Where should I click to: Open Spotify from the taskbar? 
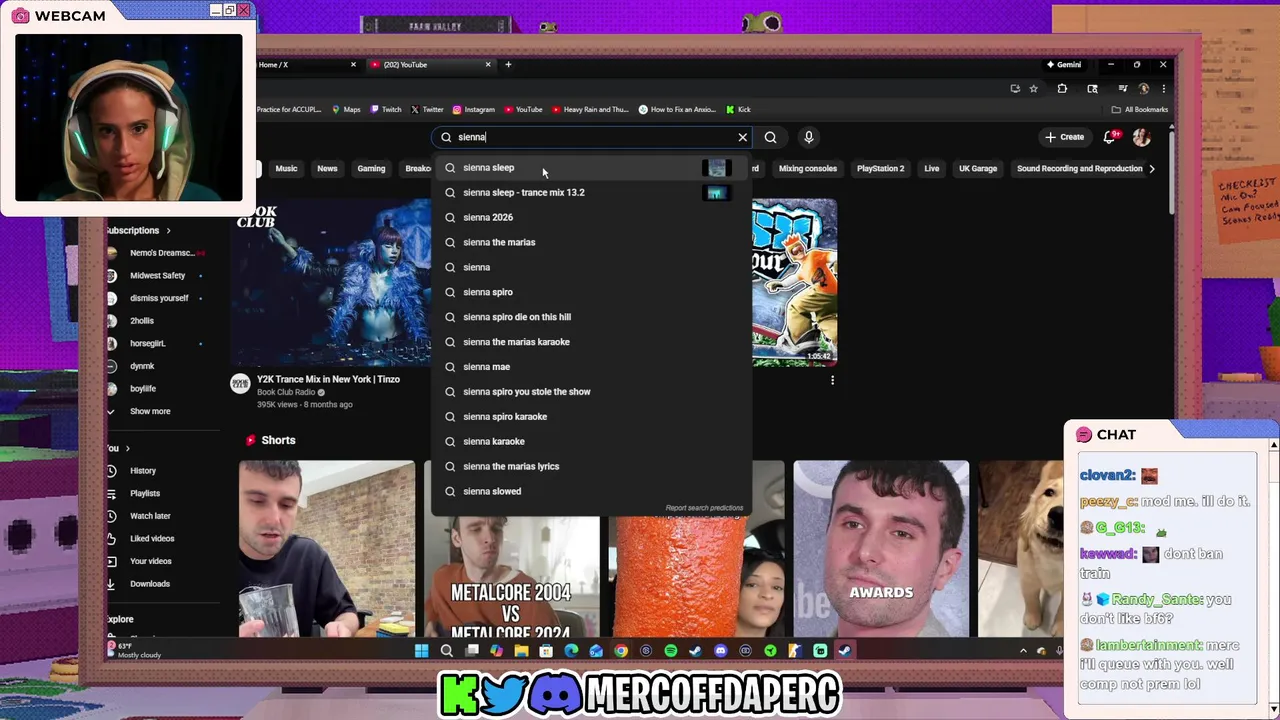pos(670,651)
